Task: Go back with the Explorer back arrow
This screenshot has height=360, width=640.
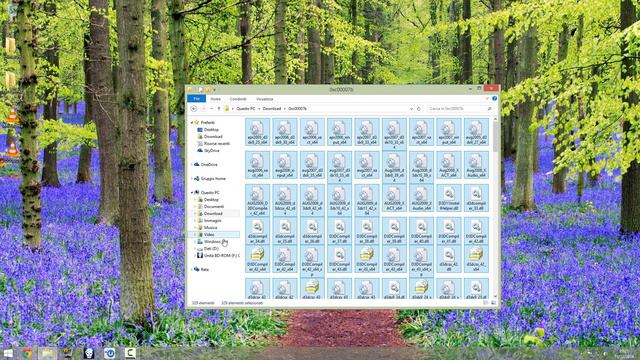Action: click(x=194, y=109)
